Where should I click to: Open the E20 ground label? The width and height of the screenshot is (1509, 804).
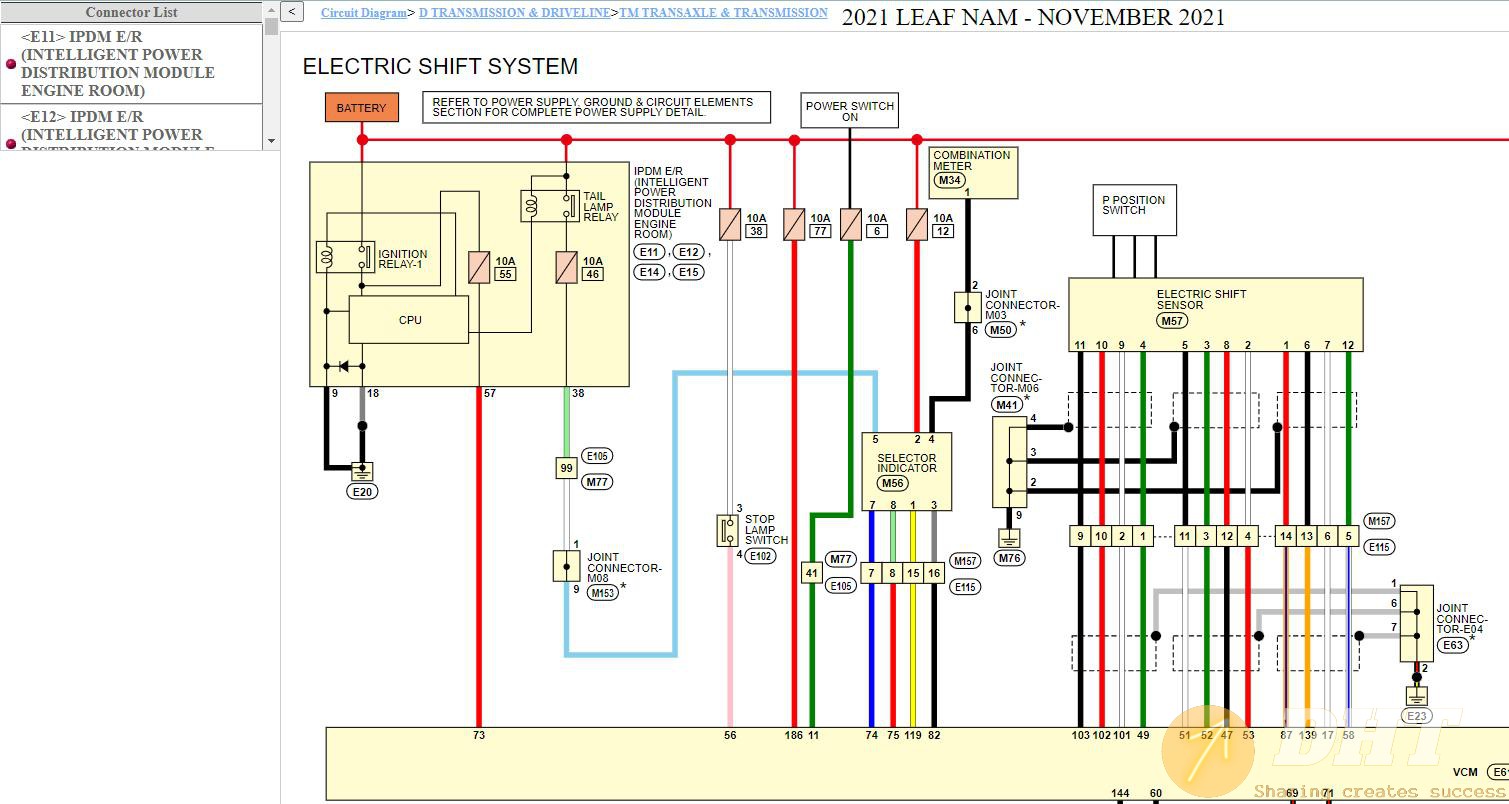[363, 491]
